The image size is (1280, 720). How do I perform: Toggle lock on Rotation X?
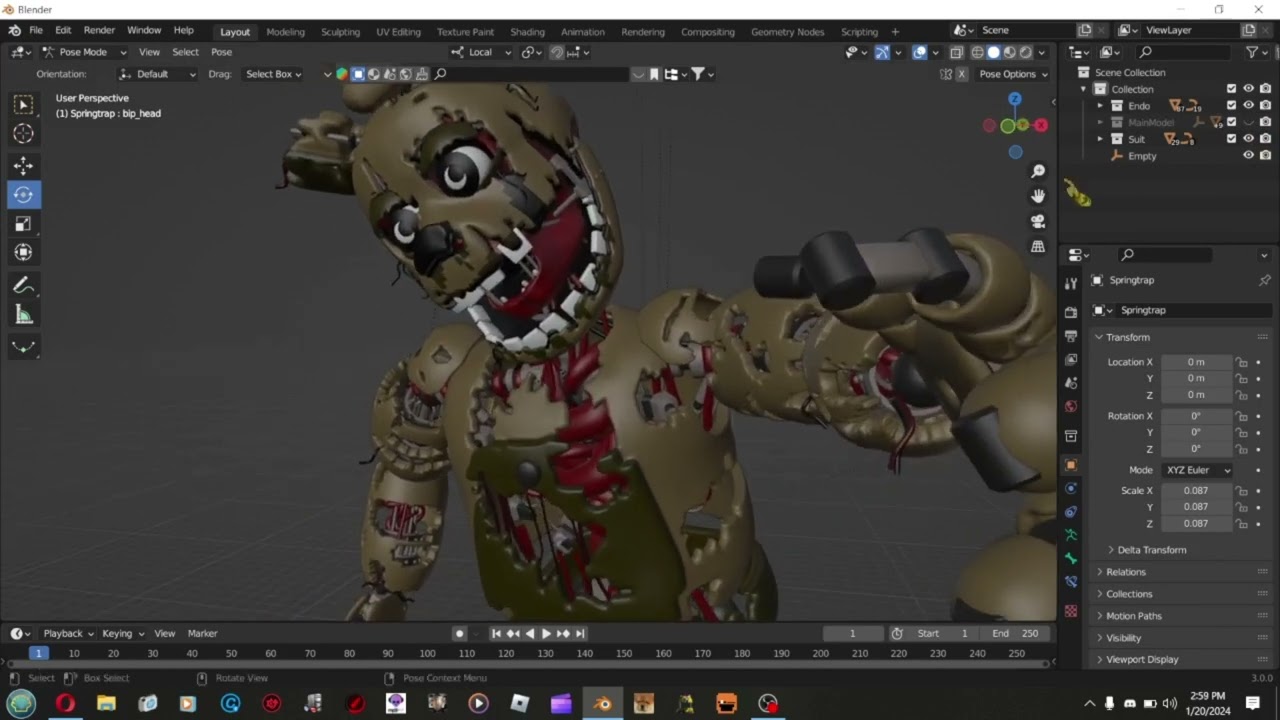1241,416
